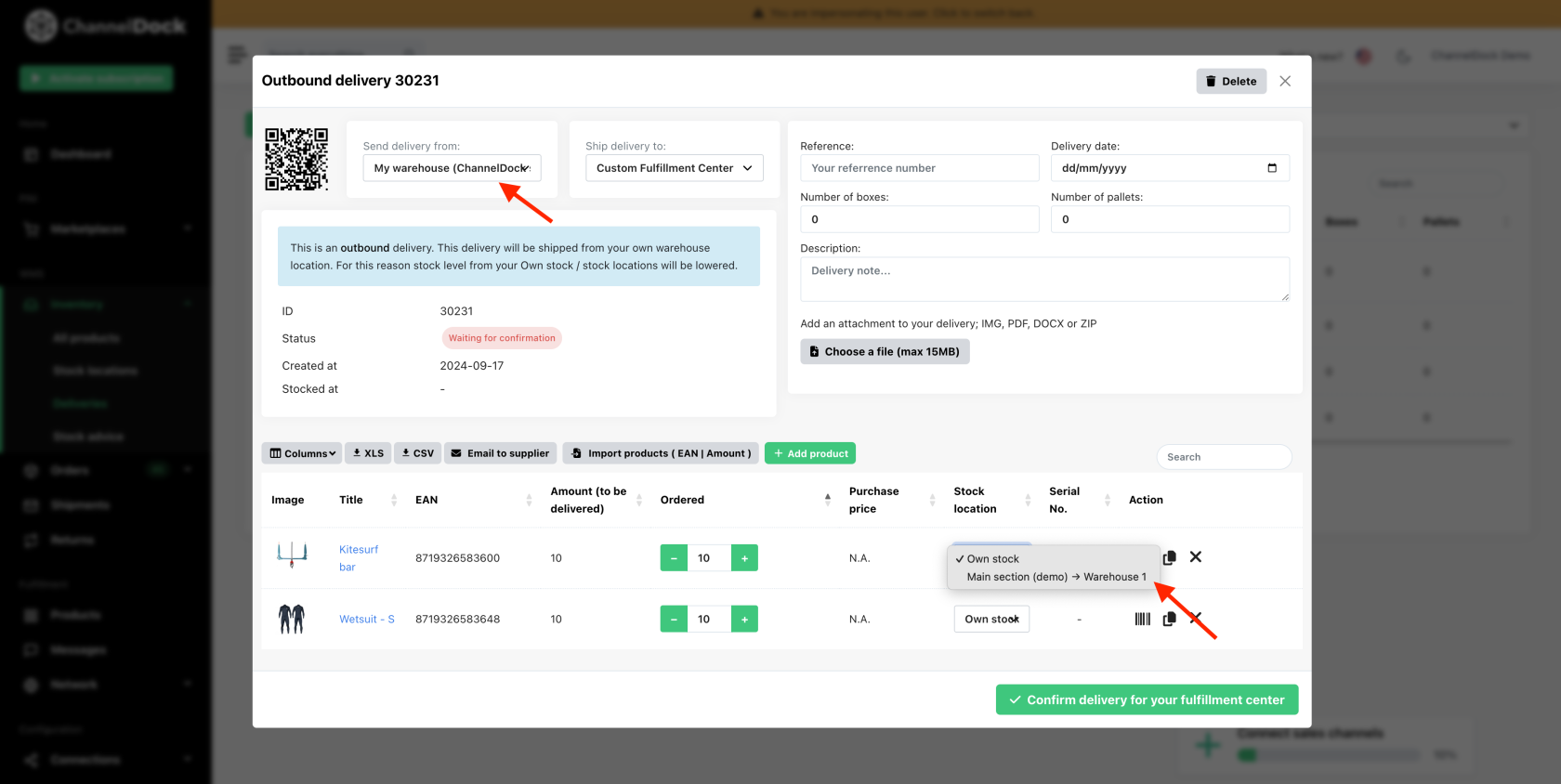Sort by Purchase price column

click(932, 500)
